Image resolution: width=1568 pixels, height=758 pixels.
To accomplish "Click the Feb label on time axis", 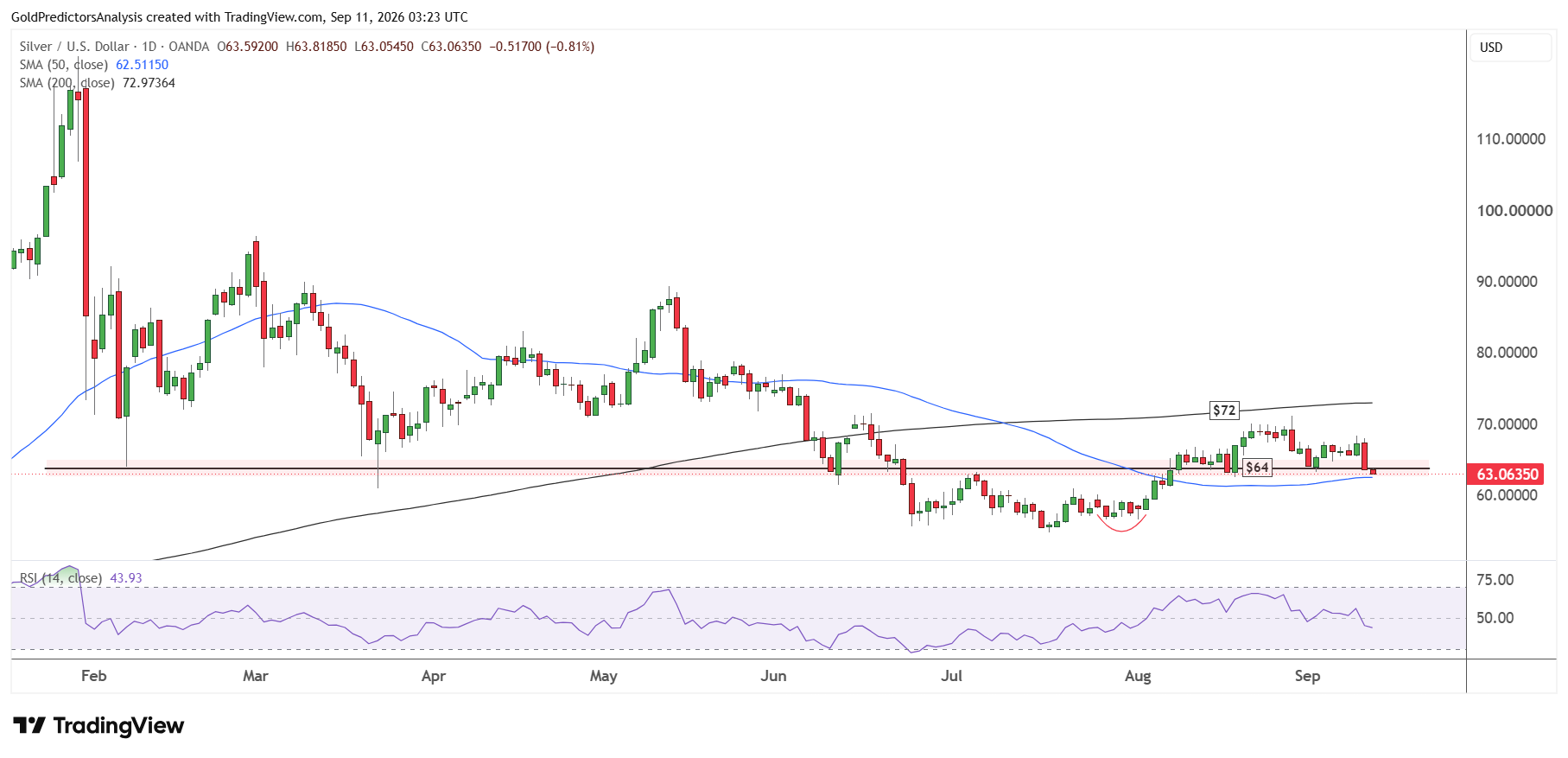I will pyautogui.click(x=93, y=676).
